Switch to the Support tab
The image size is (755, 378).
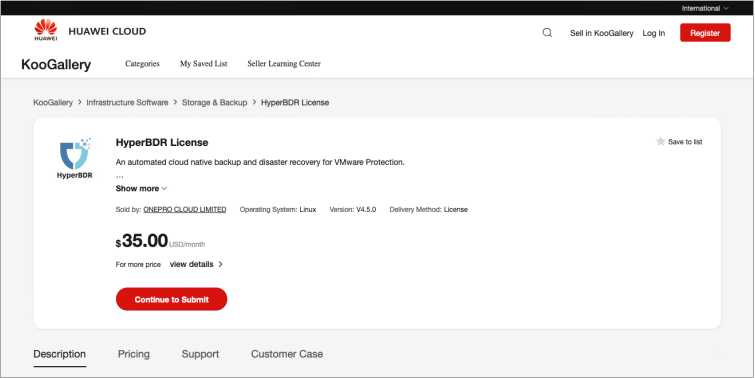200,354
